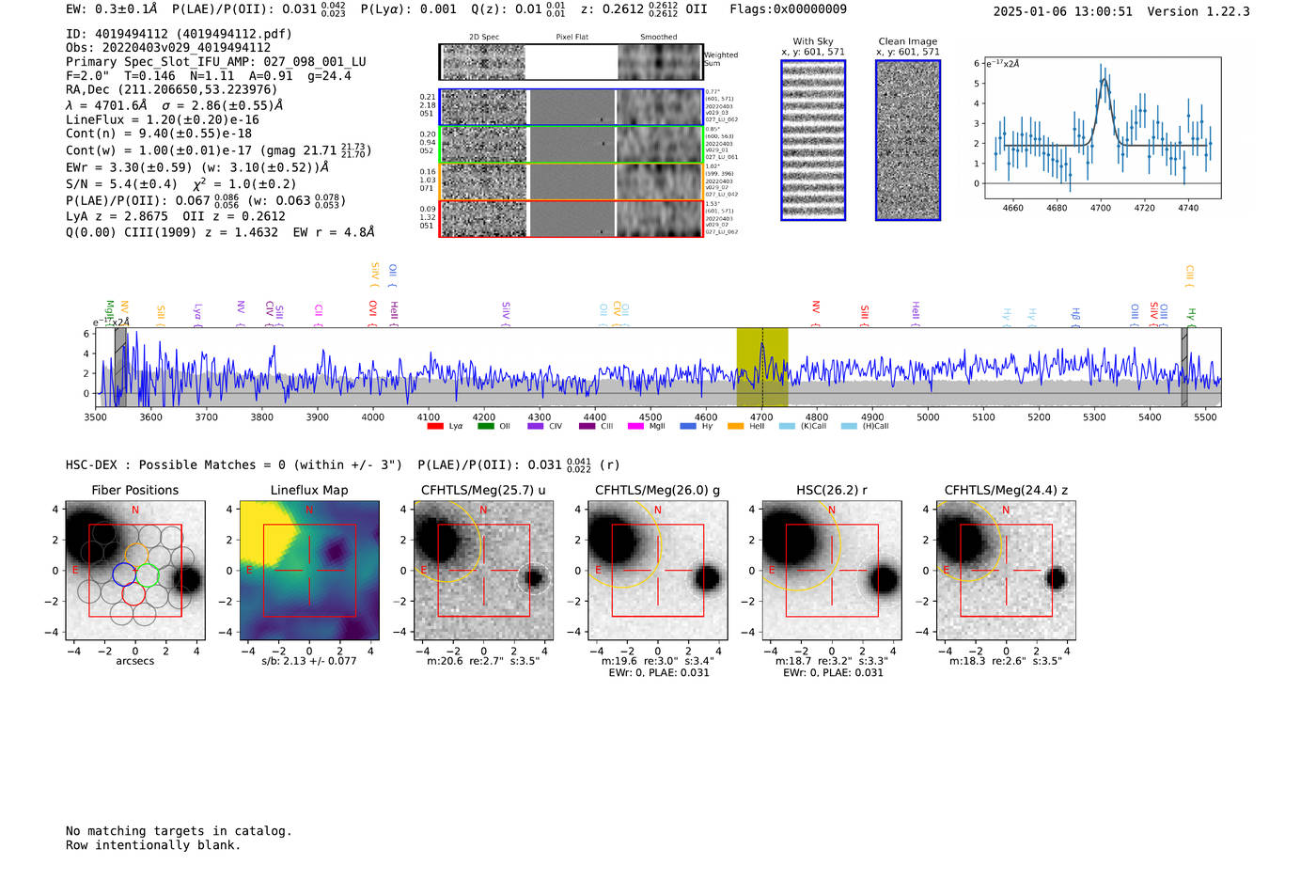Viewport: 1316px width, 896px height.
Task: Click the gray masked band near 3550Å
Action: tap(120, 368)
